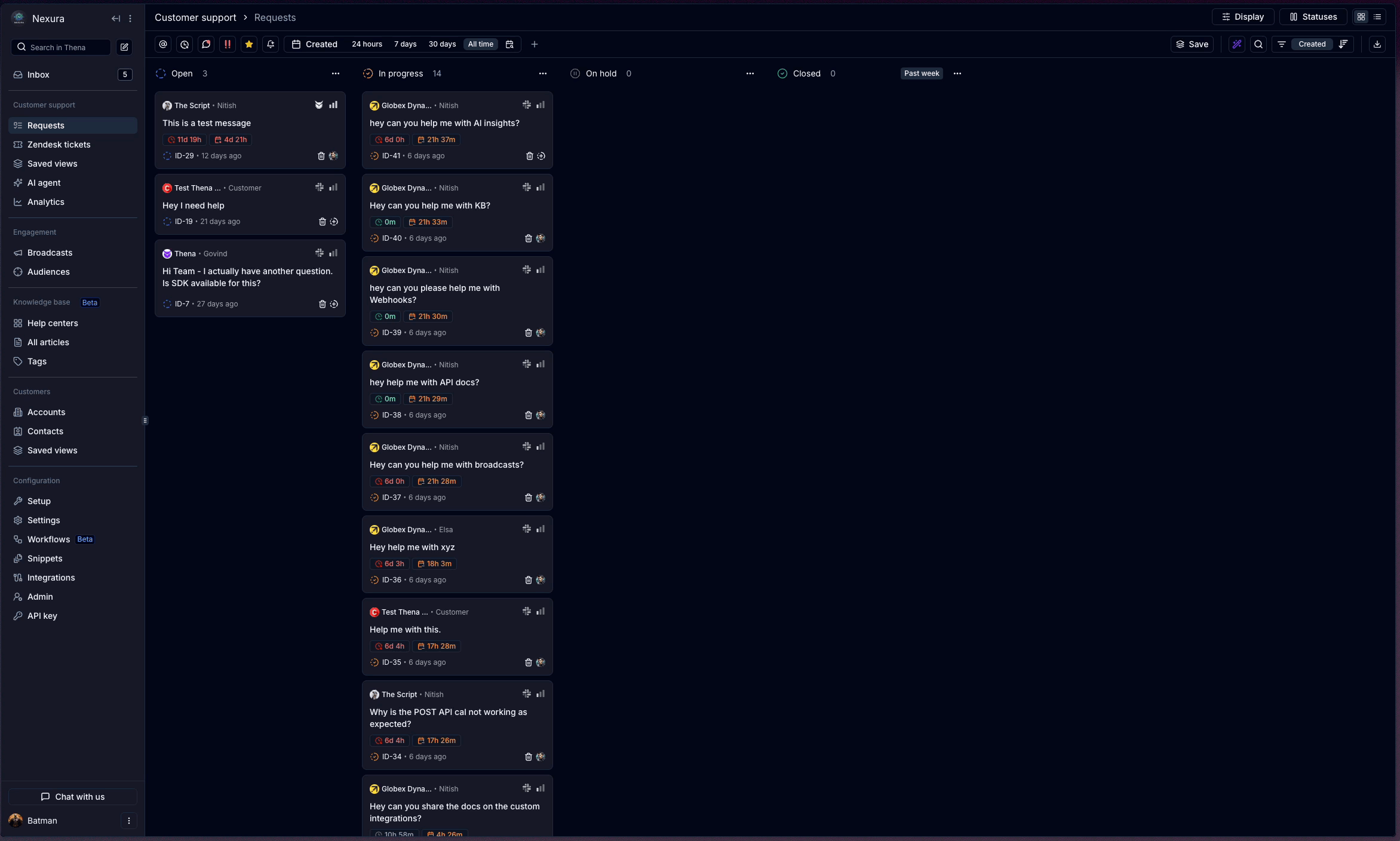This screenshot has width=1400, height=841.
Task: Collapse the sidebar with arrow icon
Action: 116,19
